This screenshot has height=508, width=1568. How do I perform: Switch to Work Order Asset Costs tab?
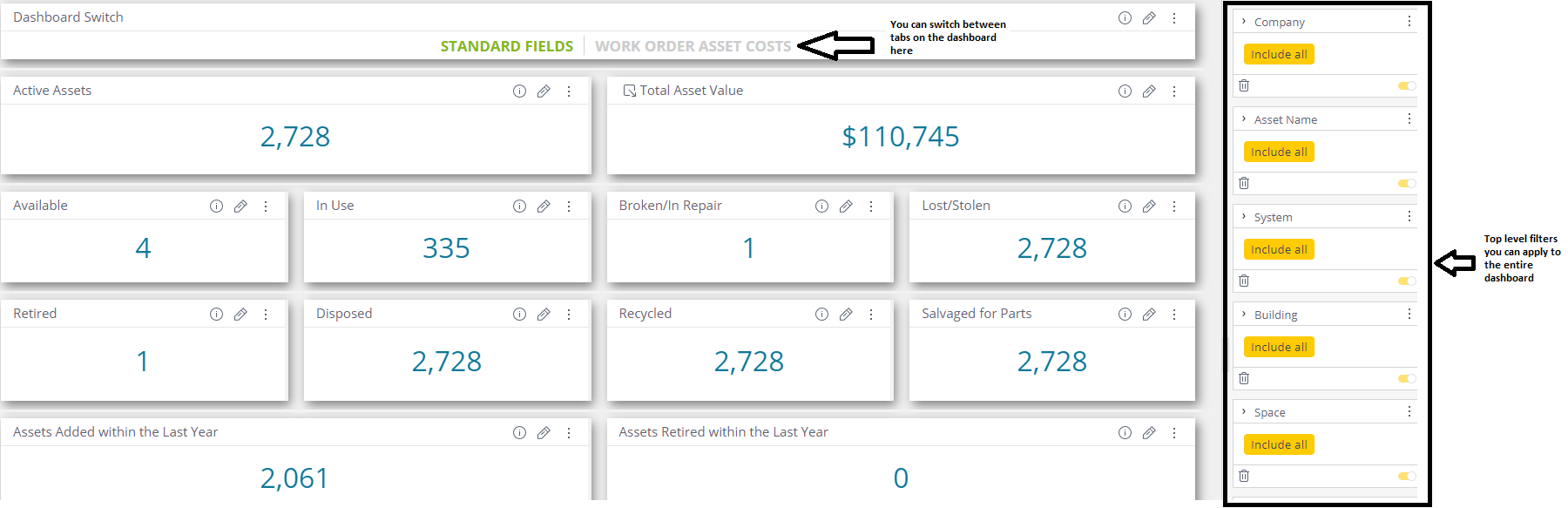[x=693, y=46]
